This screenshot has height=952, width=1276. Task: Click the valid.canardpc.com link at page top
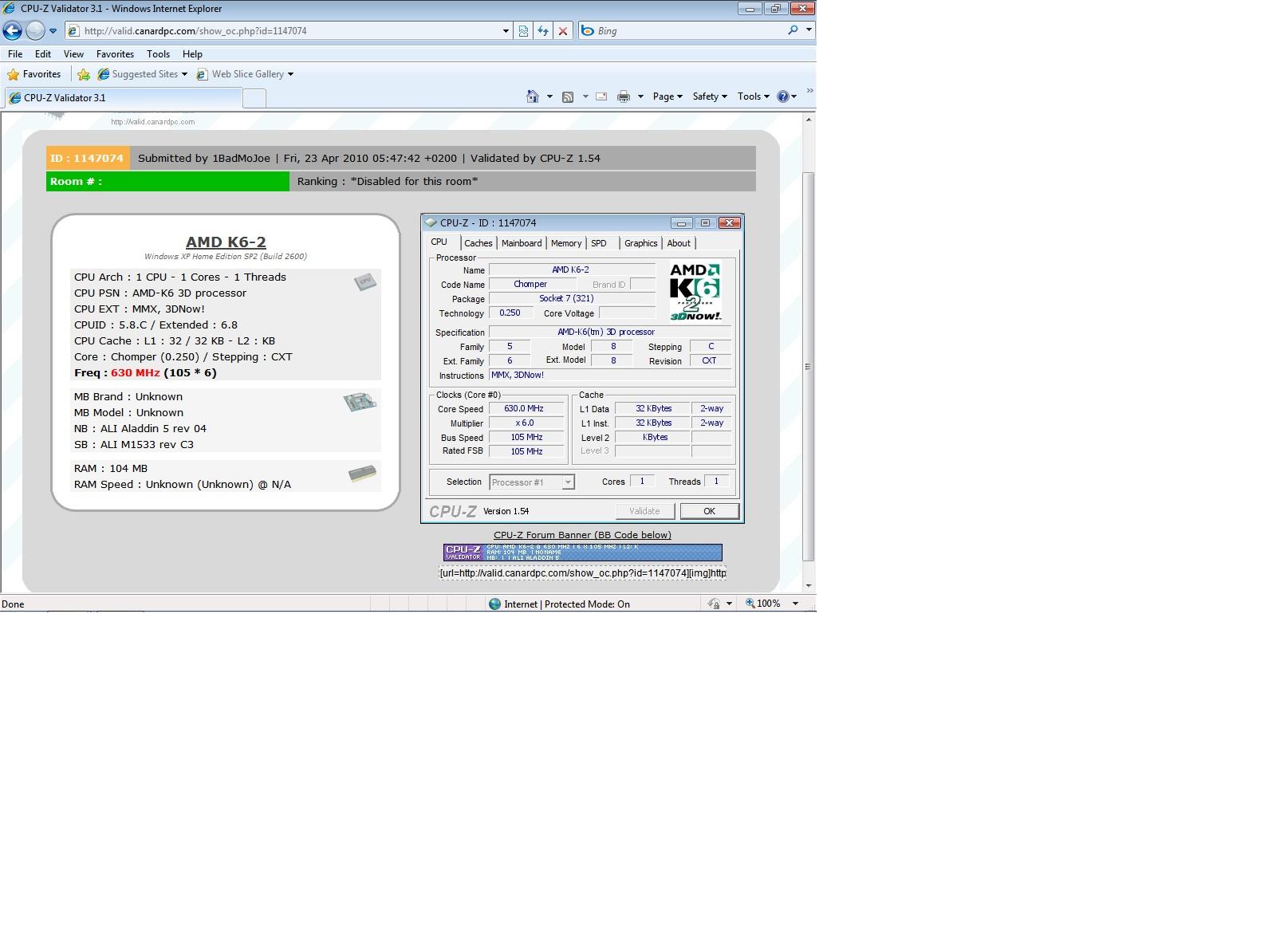pos(153,122)
